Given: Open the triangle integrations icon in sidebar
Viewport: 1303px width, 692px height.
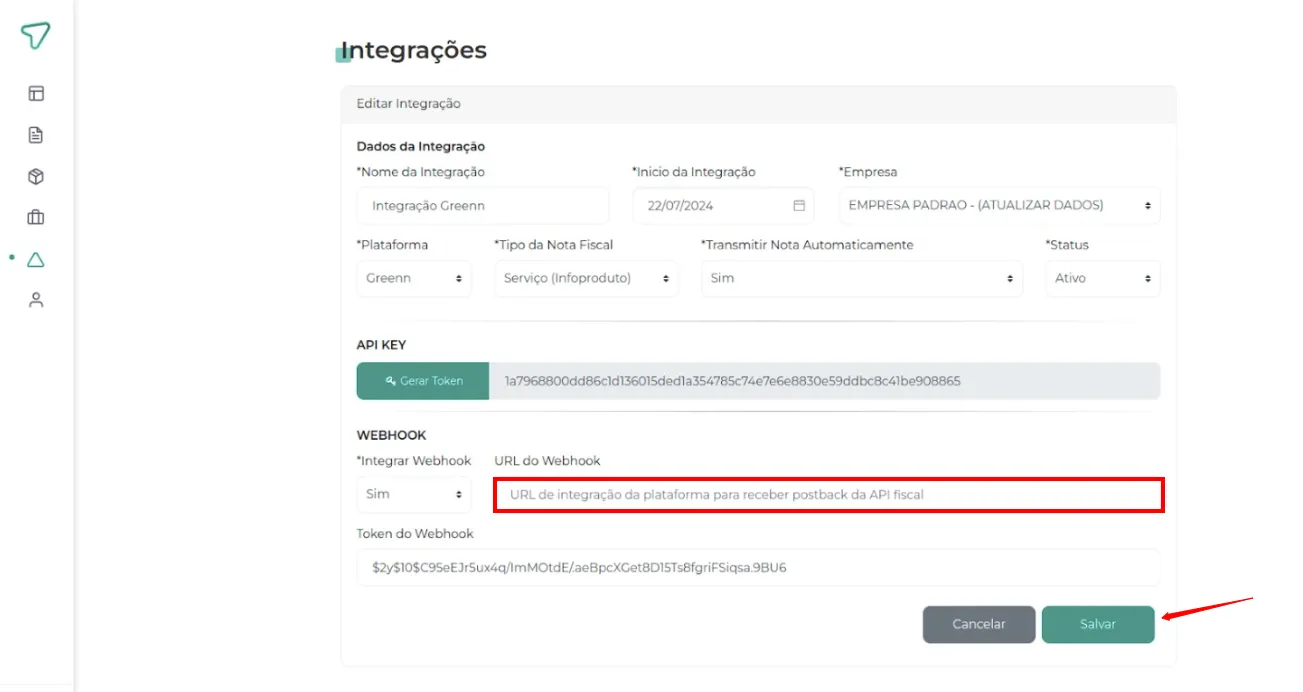Looking at the screenshot, I should (x=36, y=260).
